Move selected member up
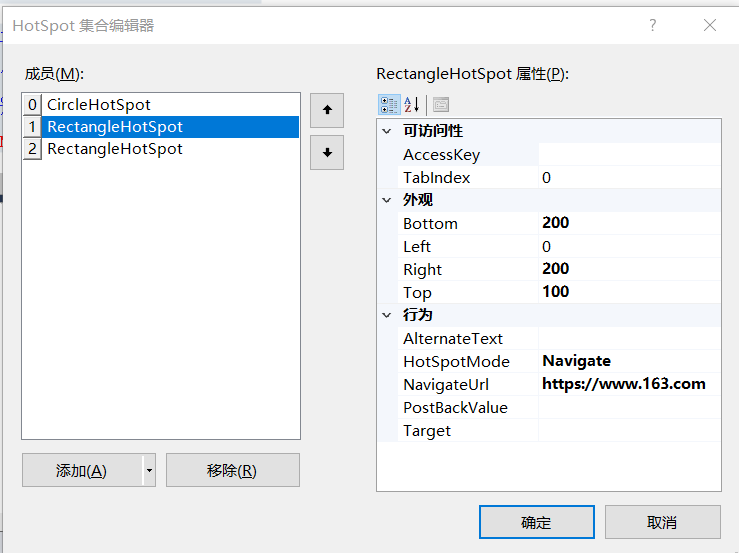Viewport: 739px width, 553px height. pyautogui.click(x=326, y=110)
